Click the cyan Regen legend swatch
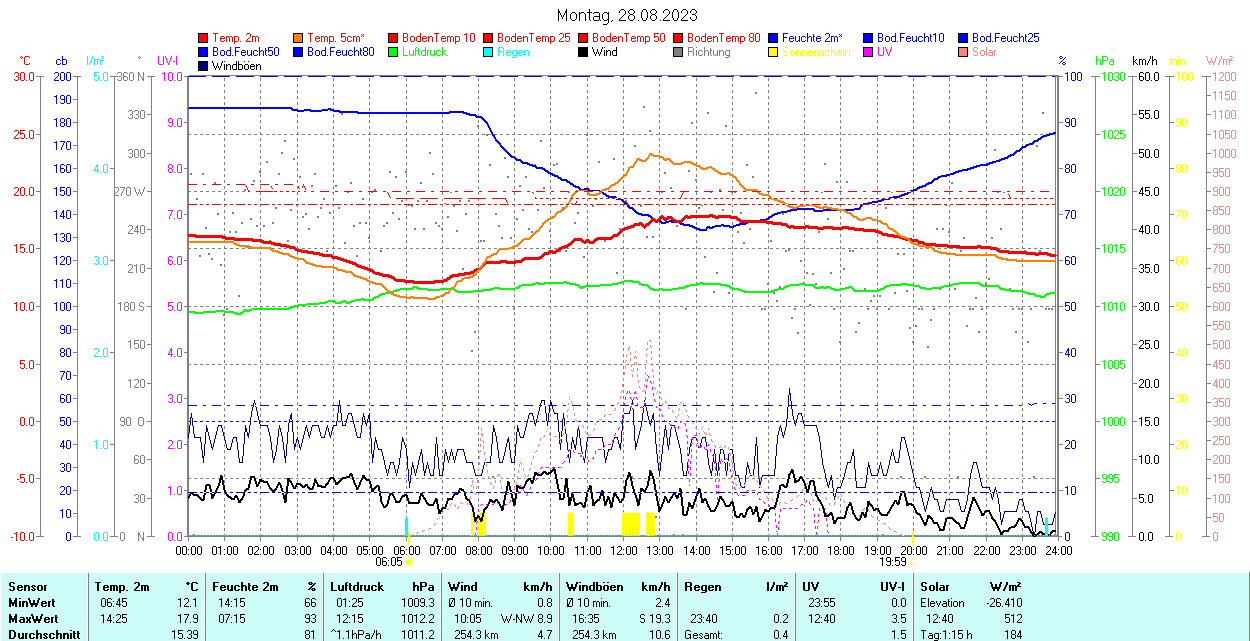 pyautogui.click(x=489, y=52)
